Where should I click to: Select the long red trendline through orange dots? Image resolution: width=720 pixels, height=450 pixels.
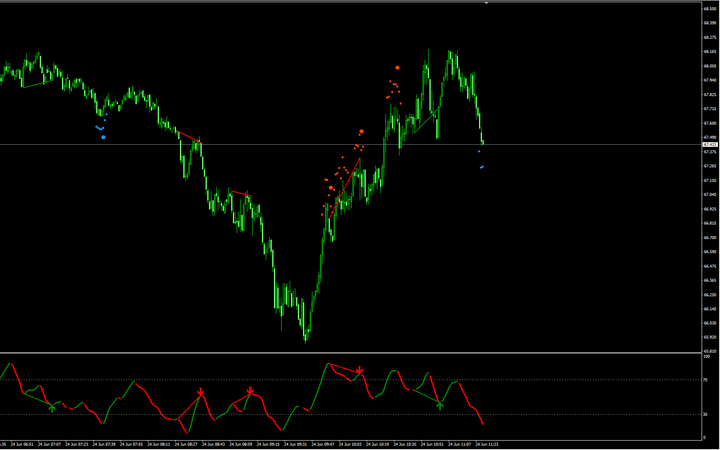click(346, 188)
